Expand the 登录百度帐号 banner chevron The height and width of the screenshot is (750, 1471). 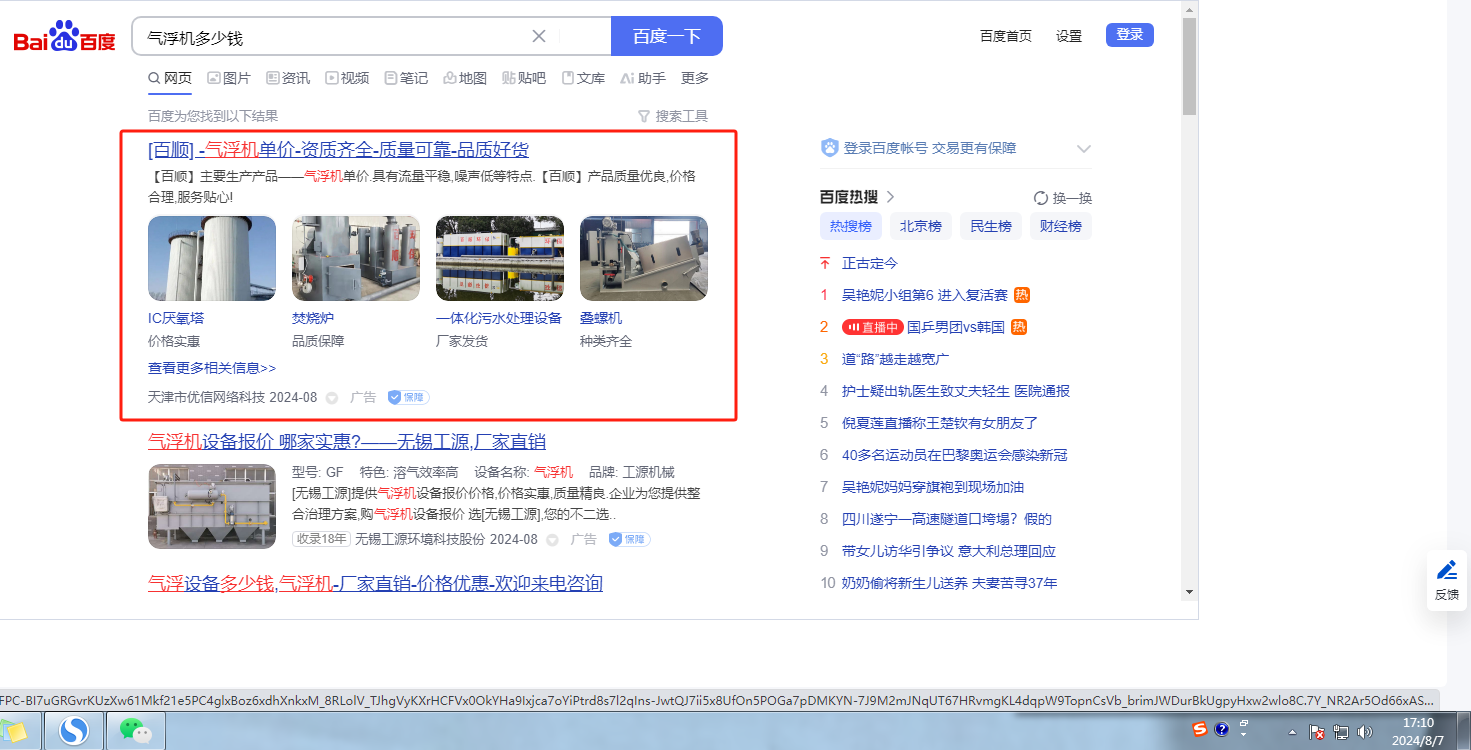(1083, 148)
